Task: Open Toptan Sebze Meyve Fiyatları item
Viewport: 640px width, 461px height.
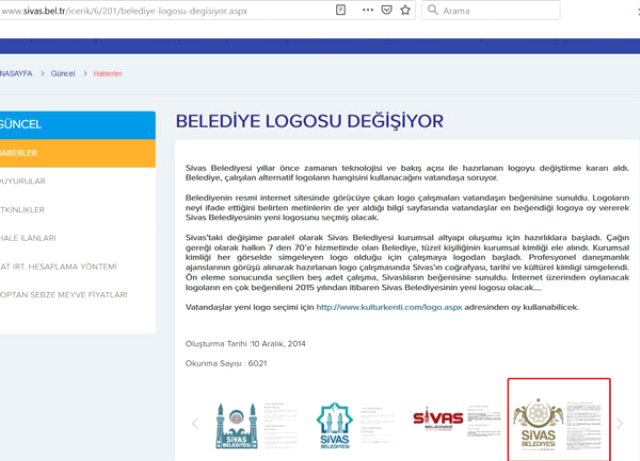Action: 64,295
